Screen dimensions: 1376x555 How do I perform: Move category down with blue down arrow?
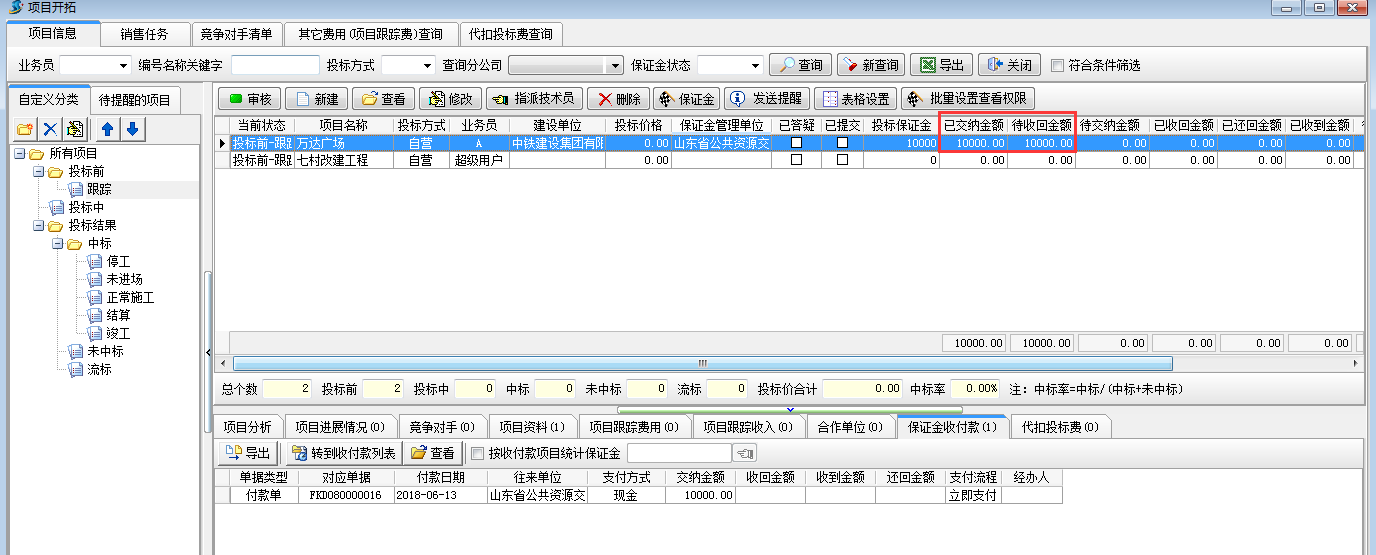tap(132, 129)
